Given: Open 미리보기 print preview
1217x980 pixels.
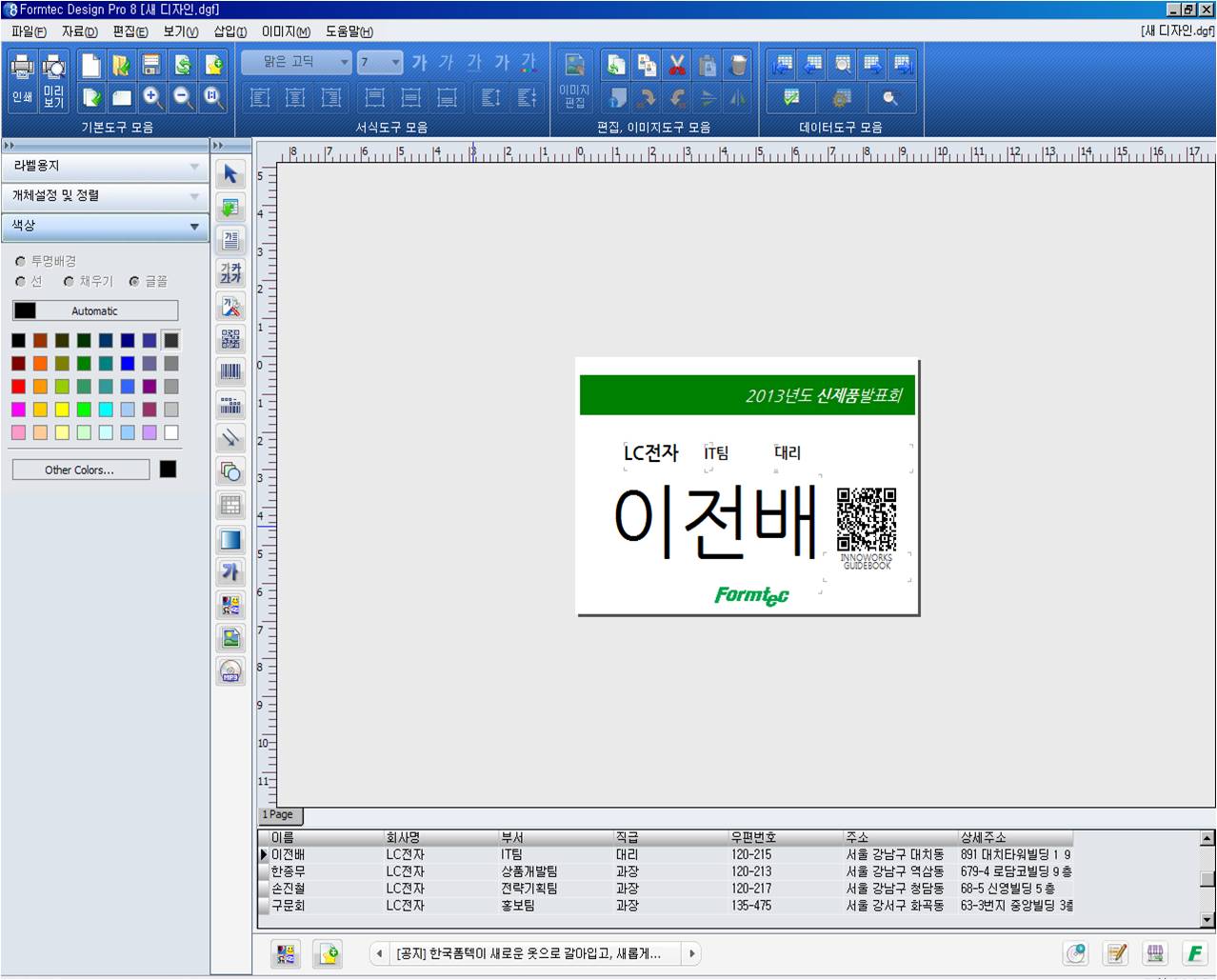Looking at the screenshot, I should pos(53,80).
